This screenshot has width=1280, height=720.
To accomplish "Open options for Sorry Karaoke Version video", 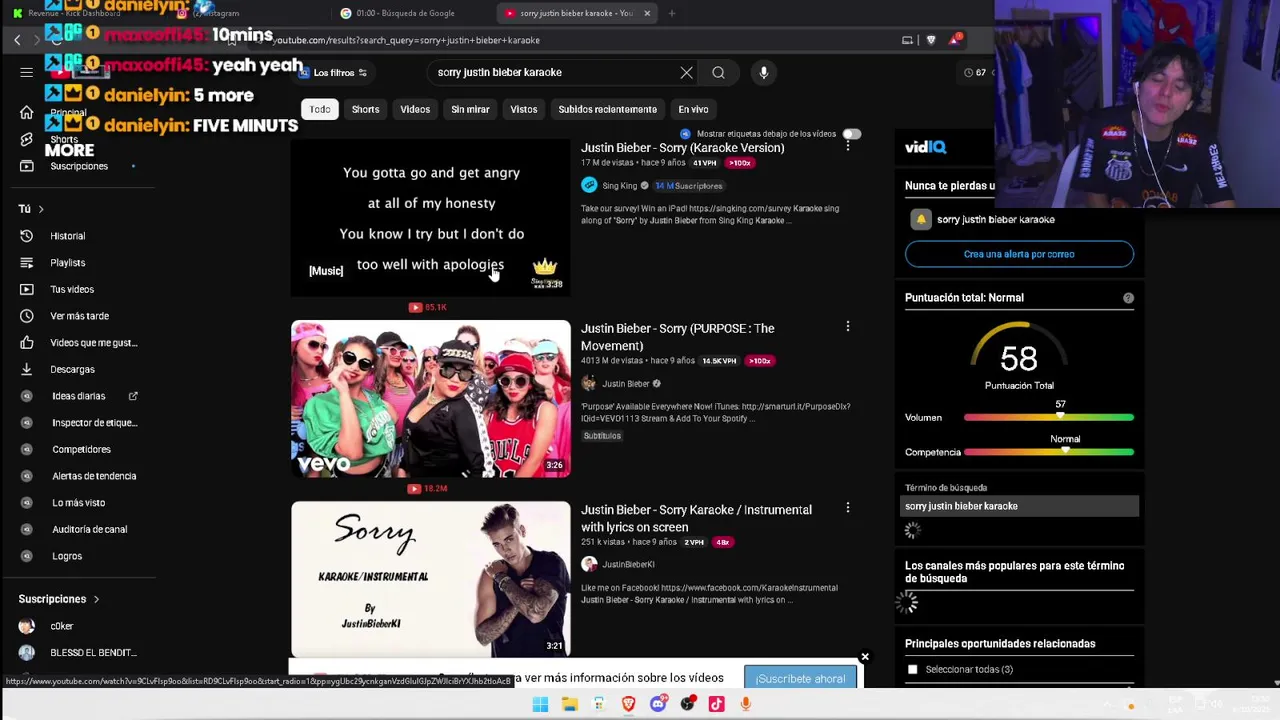I will 848,146.
